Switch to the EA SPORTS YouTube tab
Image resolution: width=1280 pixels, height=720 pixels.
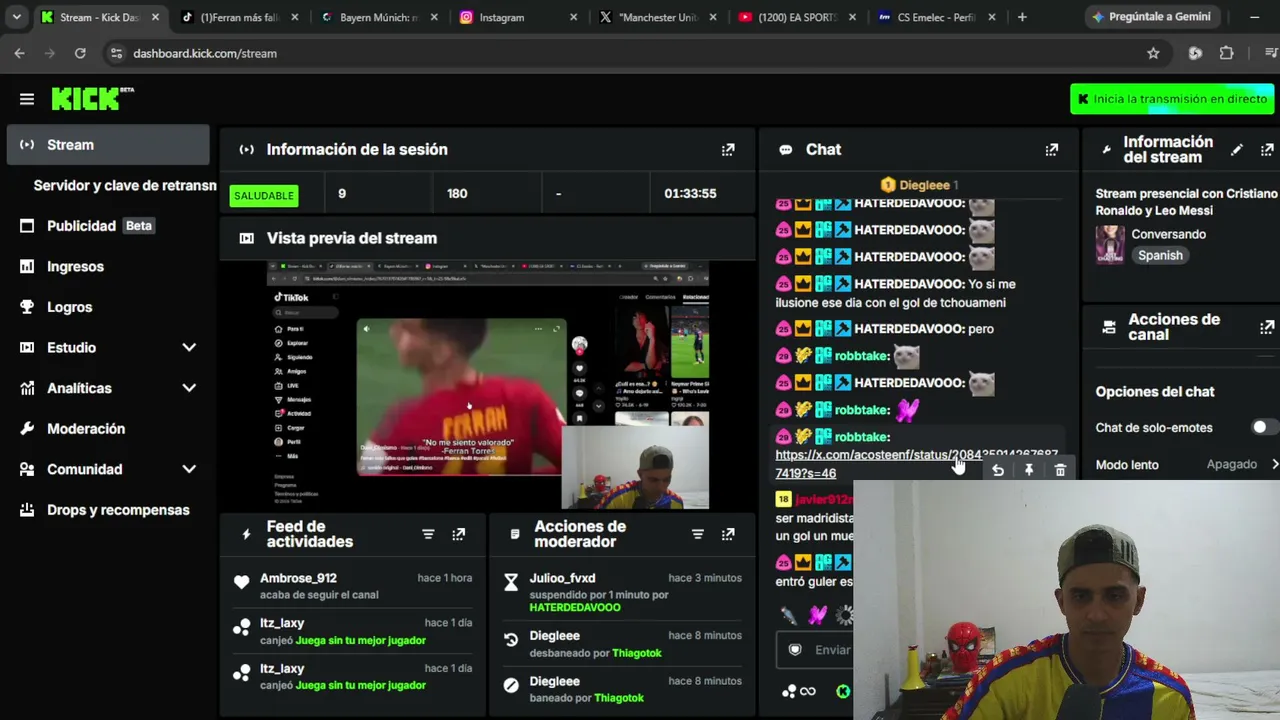795,17
